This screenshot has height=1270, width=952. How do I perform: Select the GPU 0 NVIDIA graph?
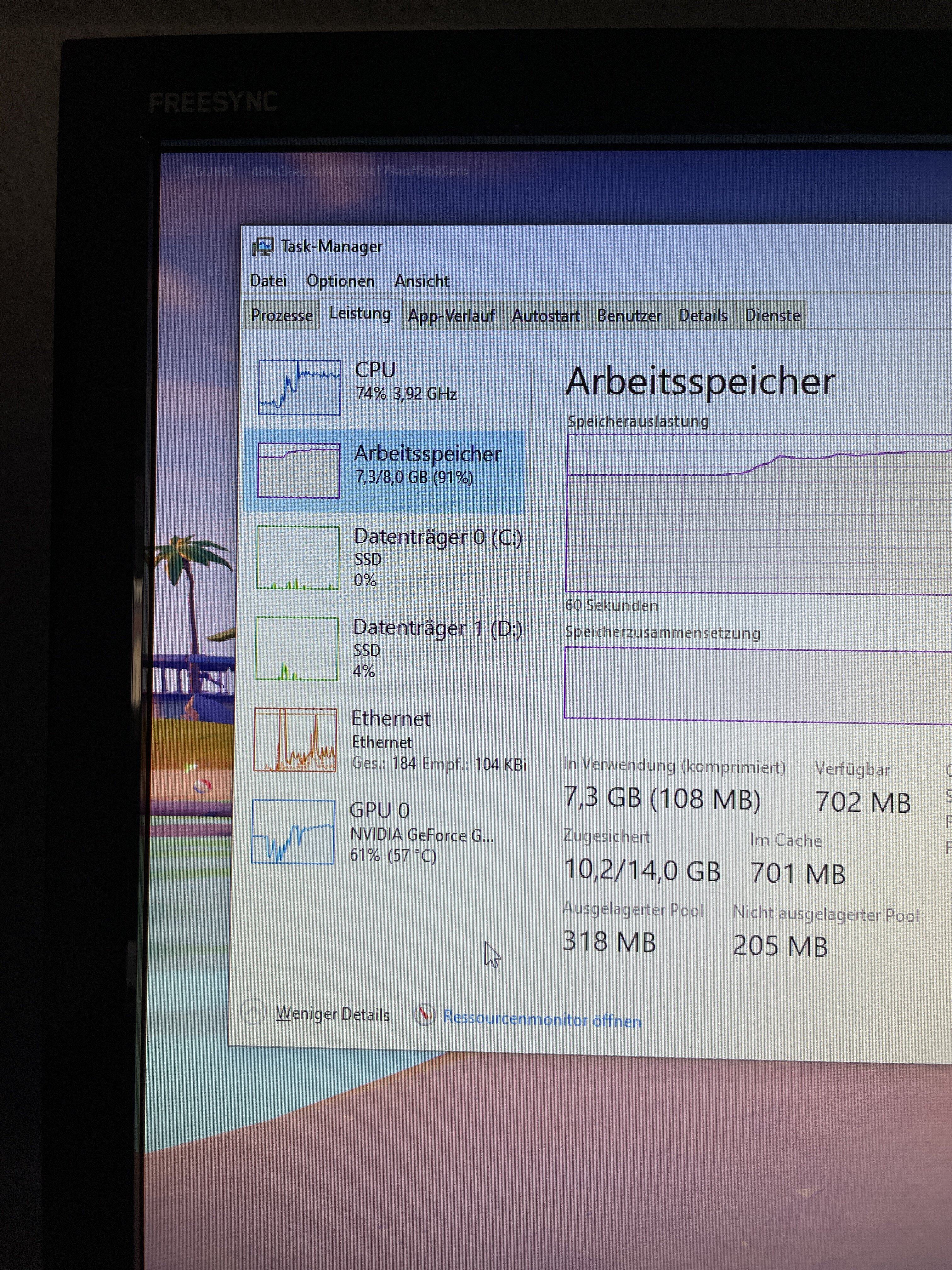click(x=293, y=831)
